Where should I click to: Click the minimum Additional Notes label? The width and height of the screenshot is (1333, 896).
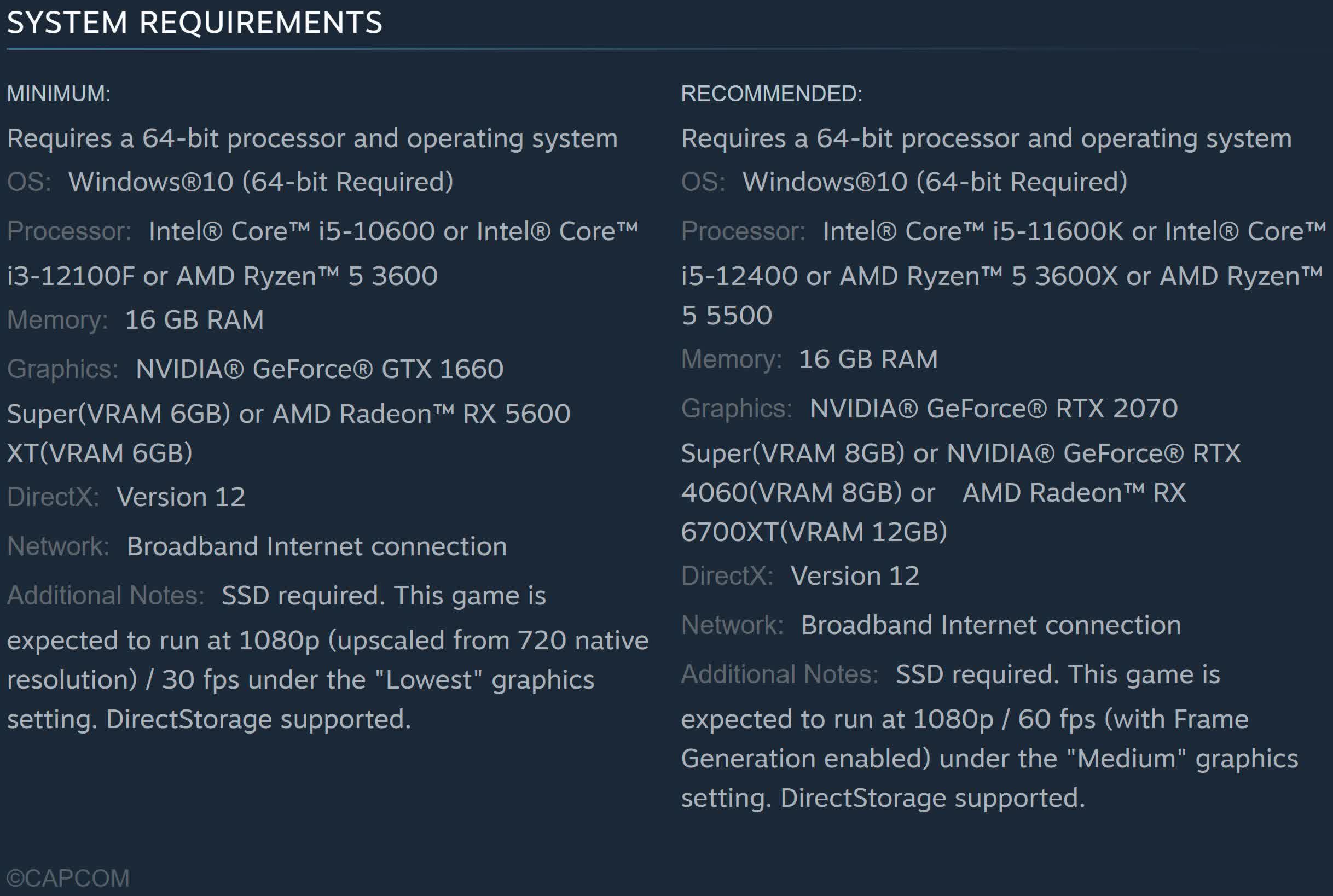106,596
